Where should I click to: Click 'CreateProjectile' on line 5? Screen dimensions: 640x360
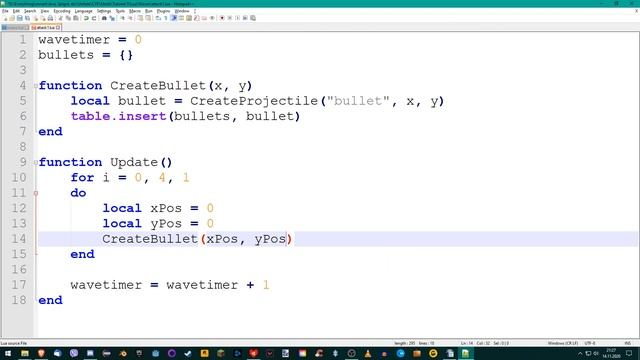(254, 101)
